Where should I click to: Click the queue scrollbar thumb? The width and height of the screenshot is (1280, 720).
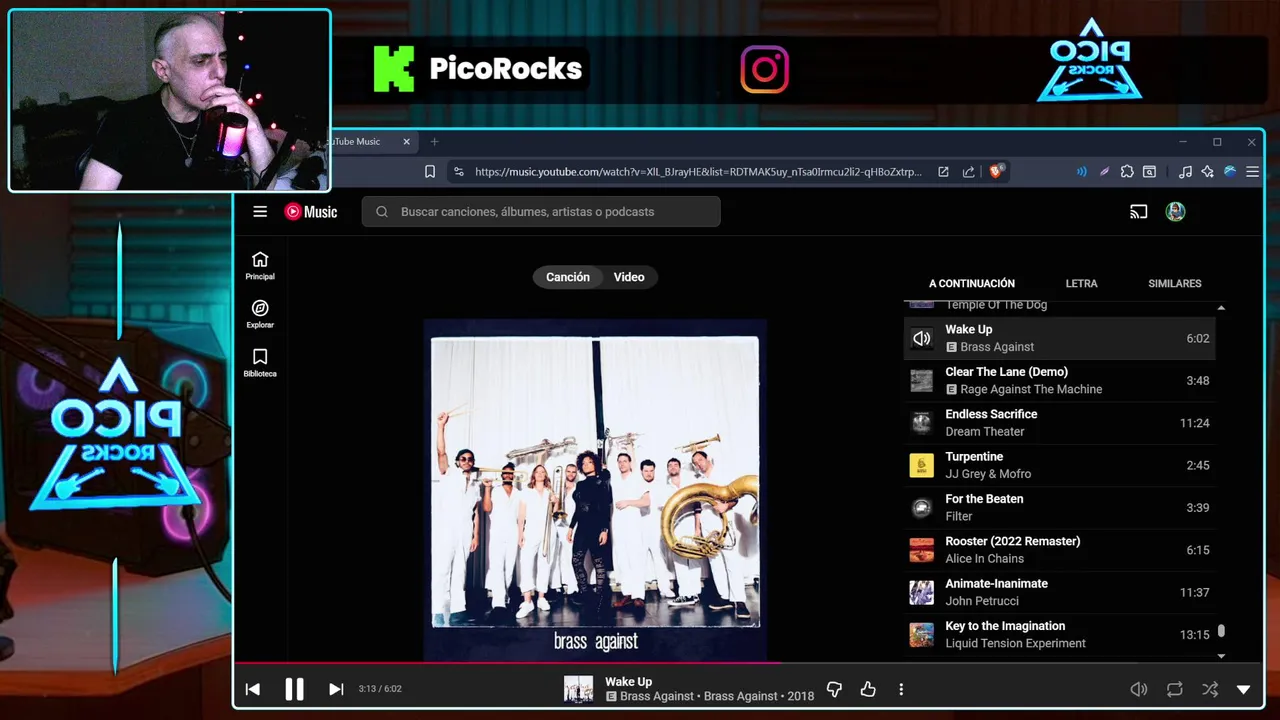click(1221, 632)
